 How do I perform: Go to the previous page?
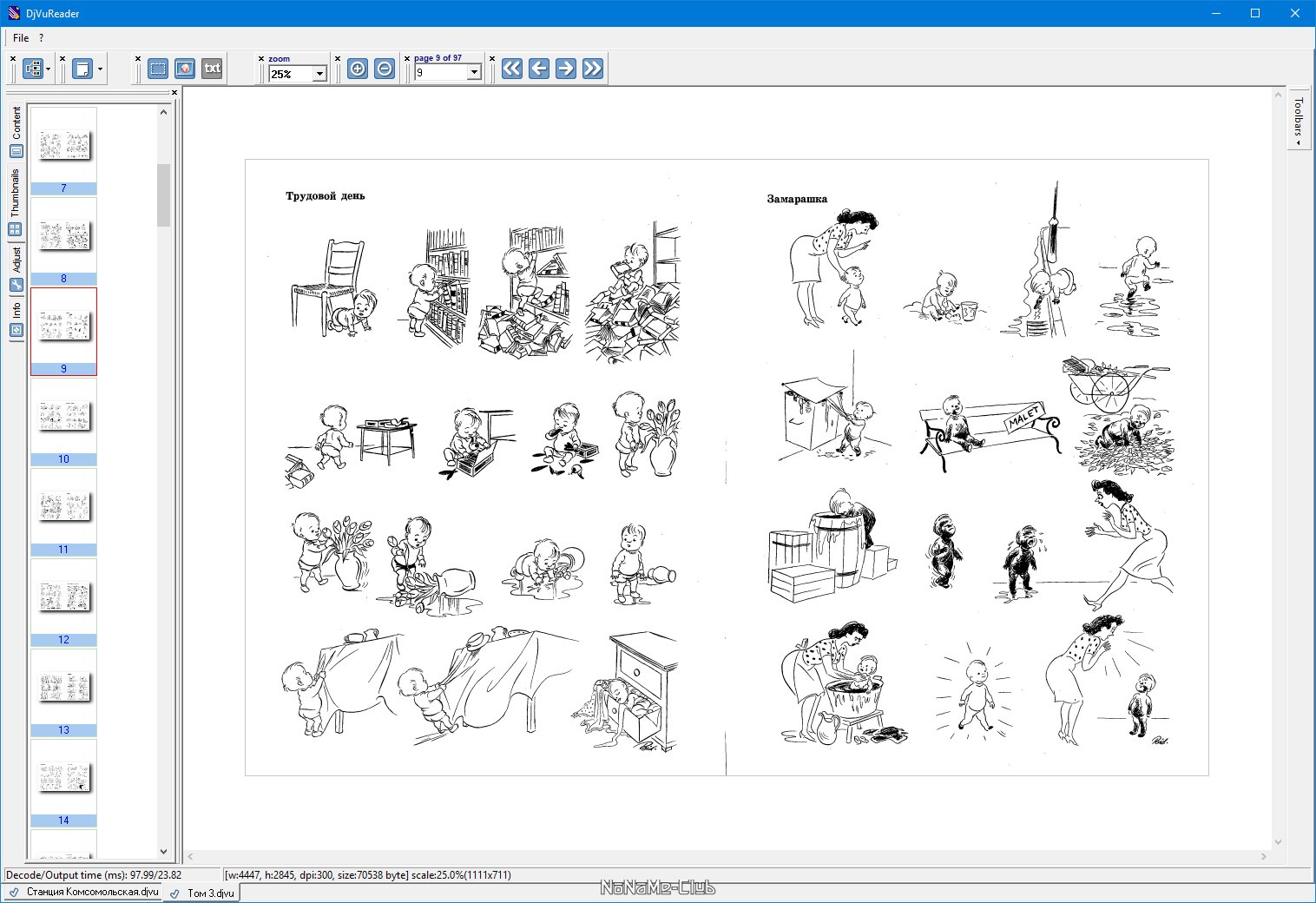click(539, 69)
